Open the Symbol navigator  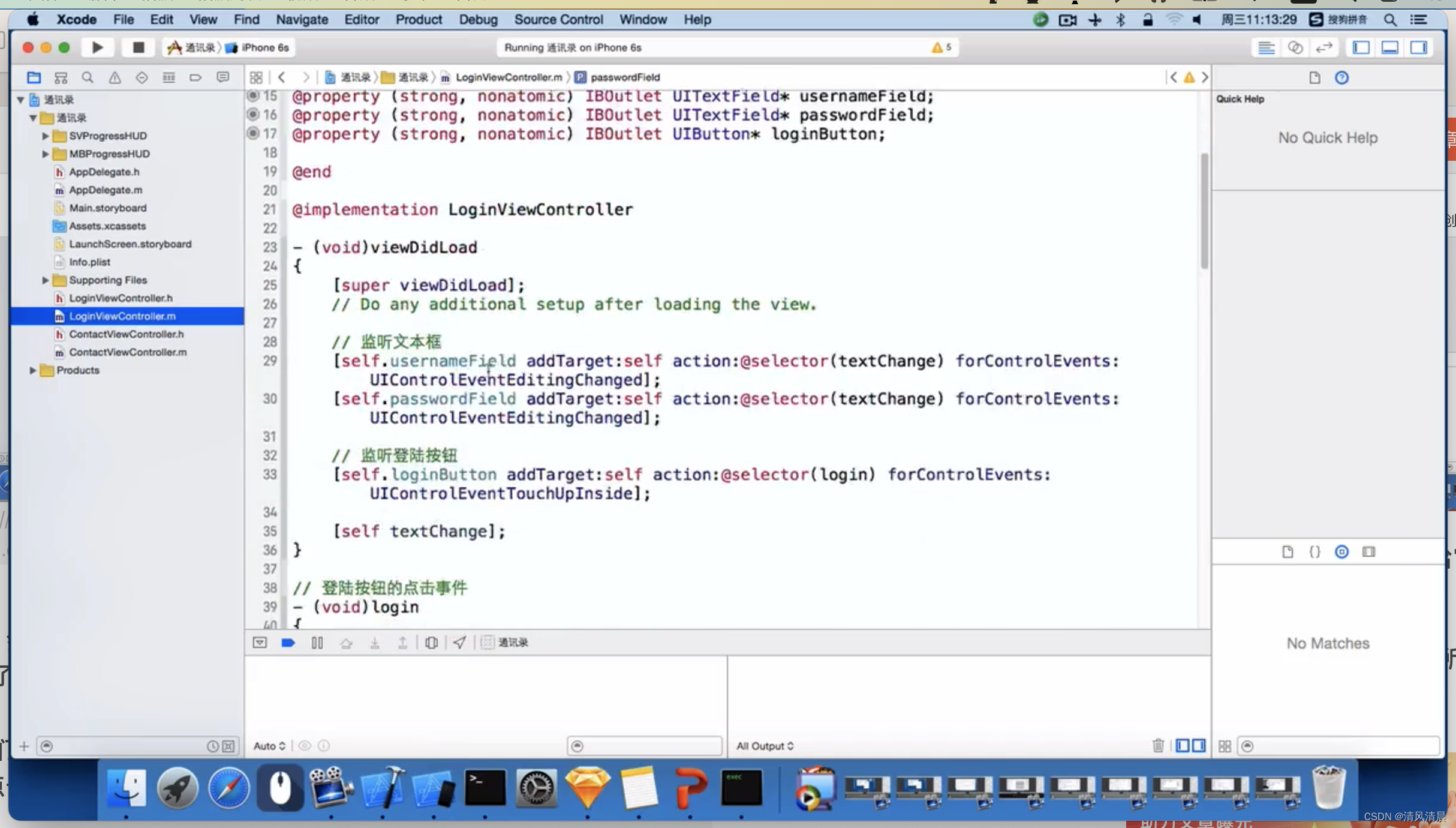coord(61,77)
